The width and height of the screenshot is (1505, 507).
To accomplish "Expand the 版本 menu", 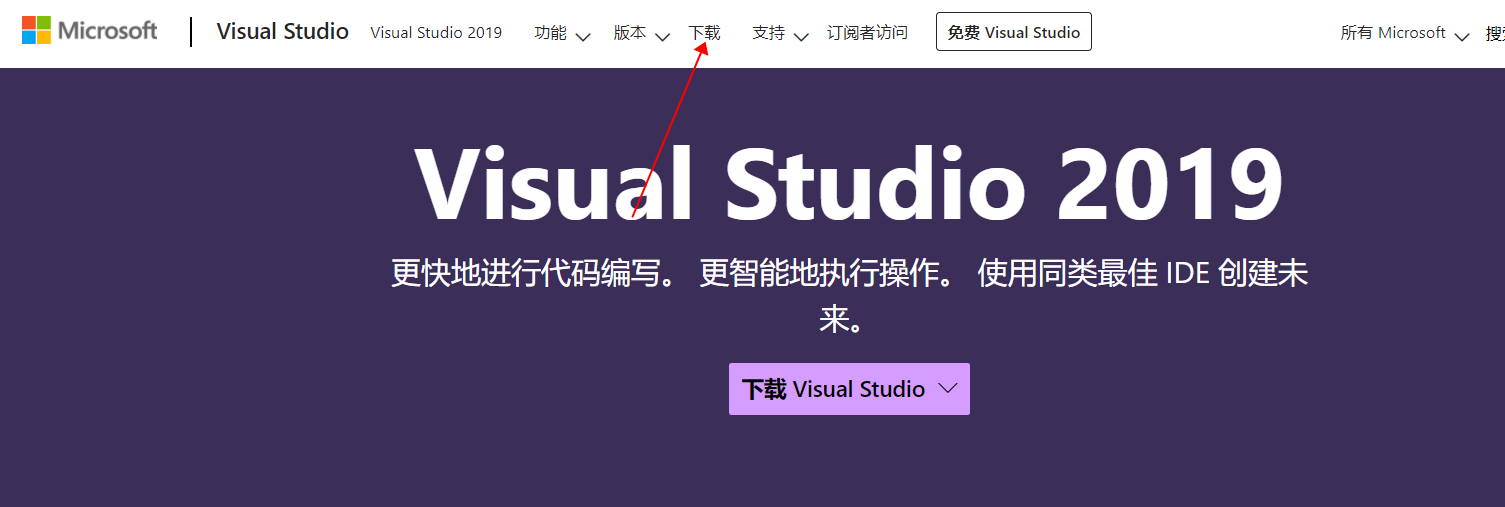I will click(641, 33).
